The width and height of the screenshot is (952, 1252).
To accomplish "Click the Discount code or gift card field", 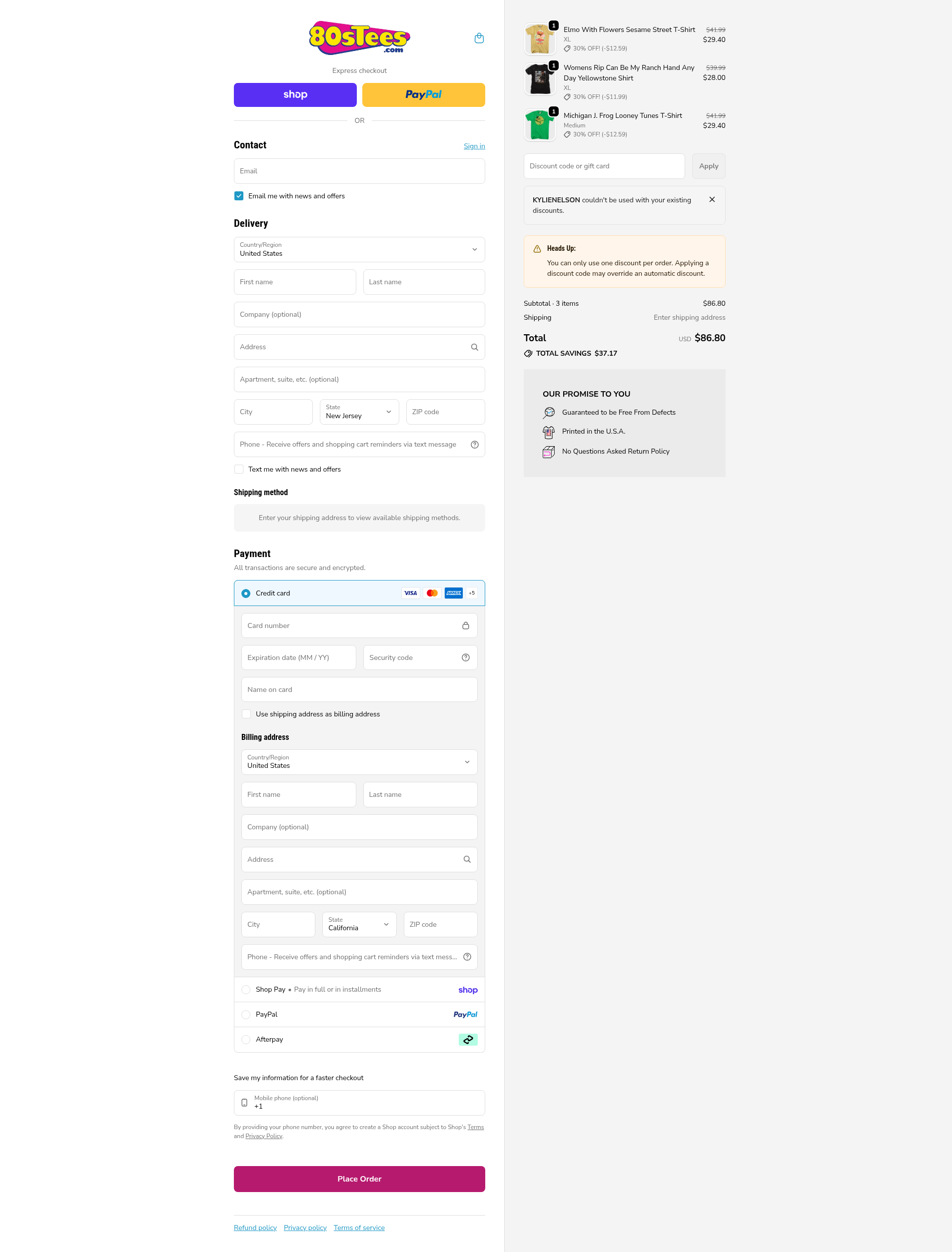I will 604,166.
